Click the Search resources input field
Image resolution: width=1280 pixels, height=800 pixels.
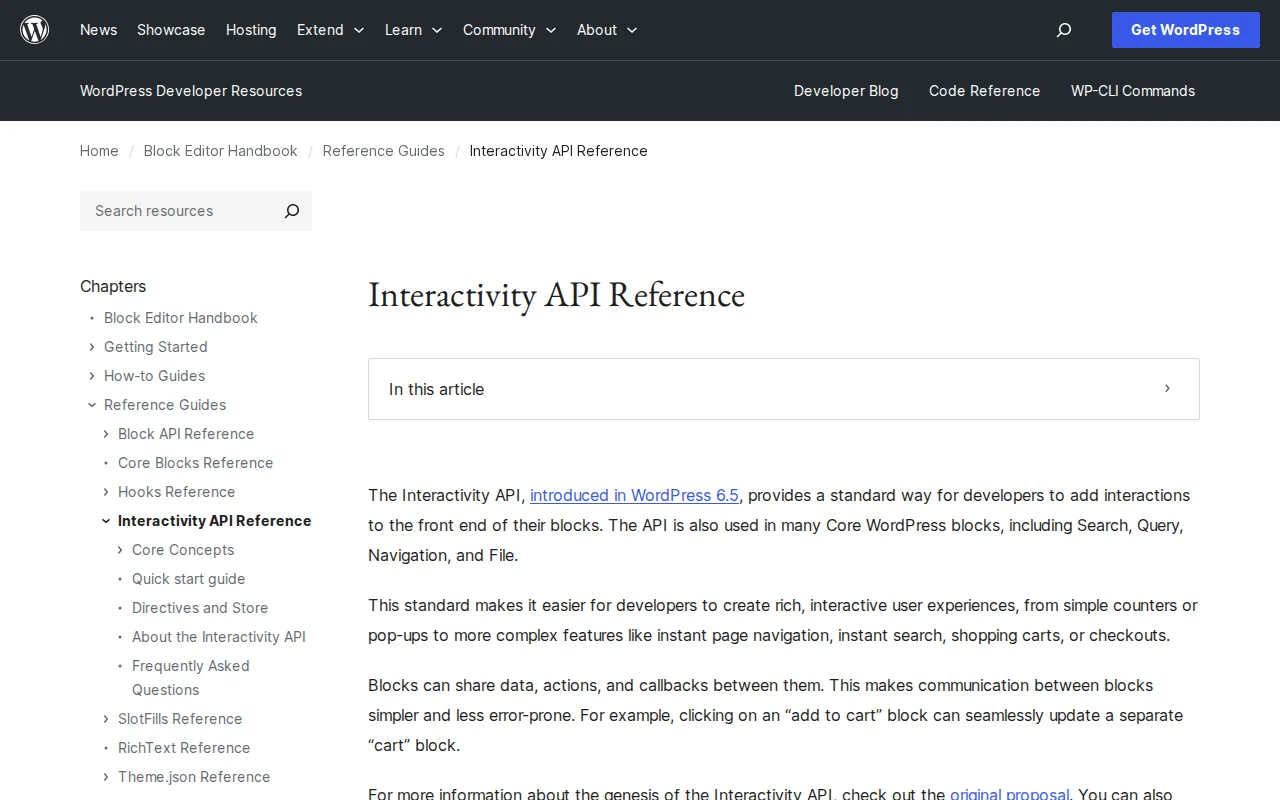pyautogui.click(x=170, y=211)
